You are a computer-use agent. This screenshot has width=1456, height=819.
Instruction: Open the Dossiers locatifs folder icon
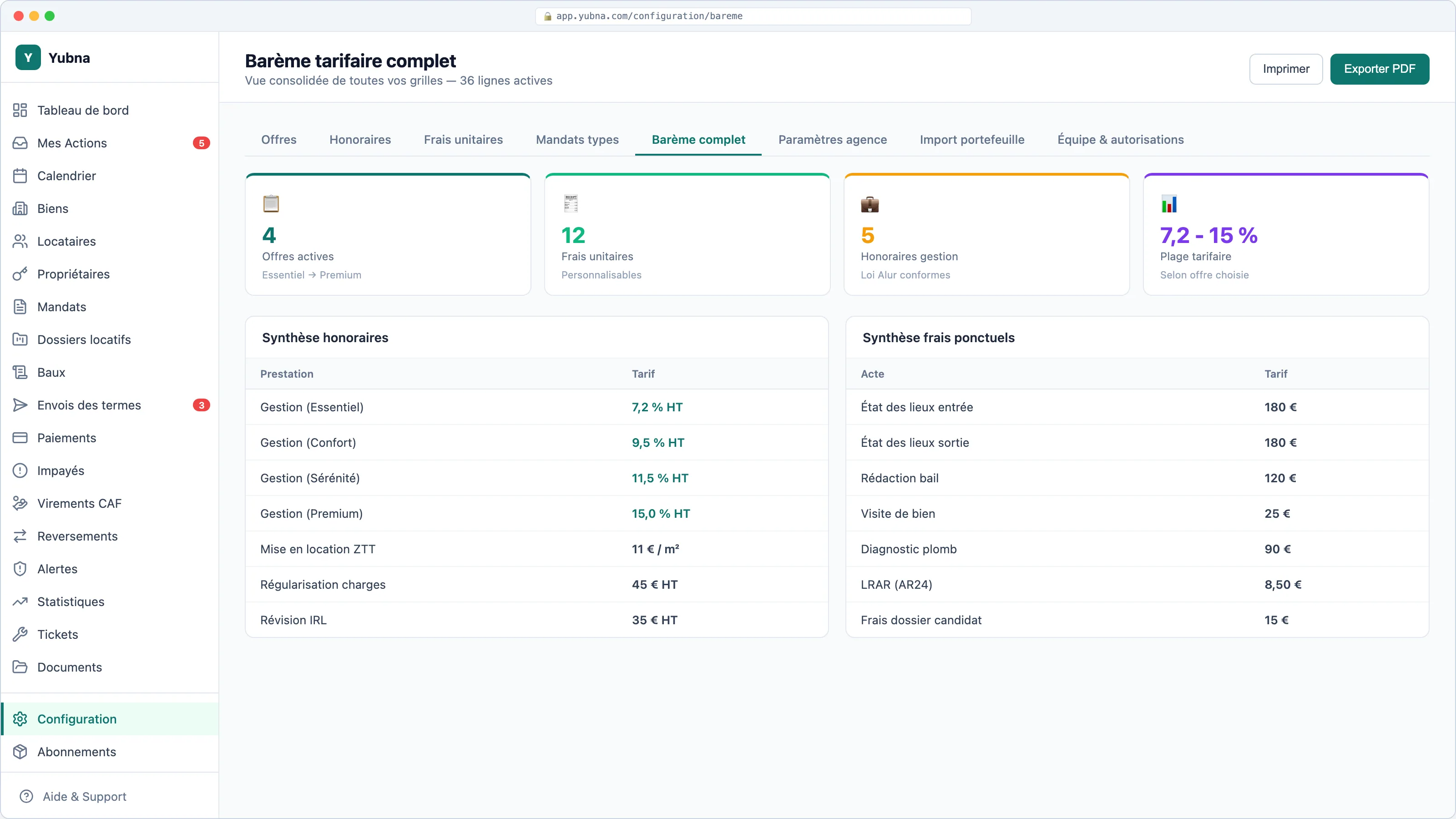(20, 340)
